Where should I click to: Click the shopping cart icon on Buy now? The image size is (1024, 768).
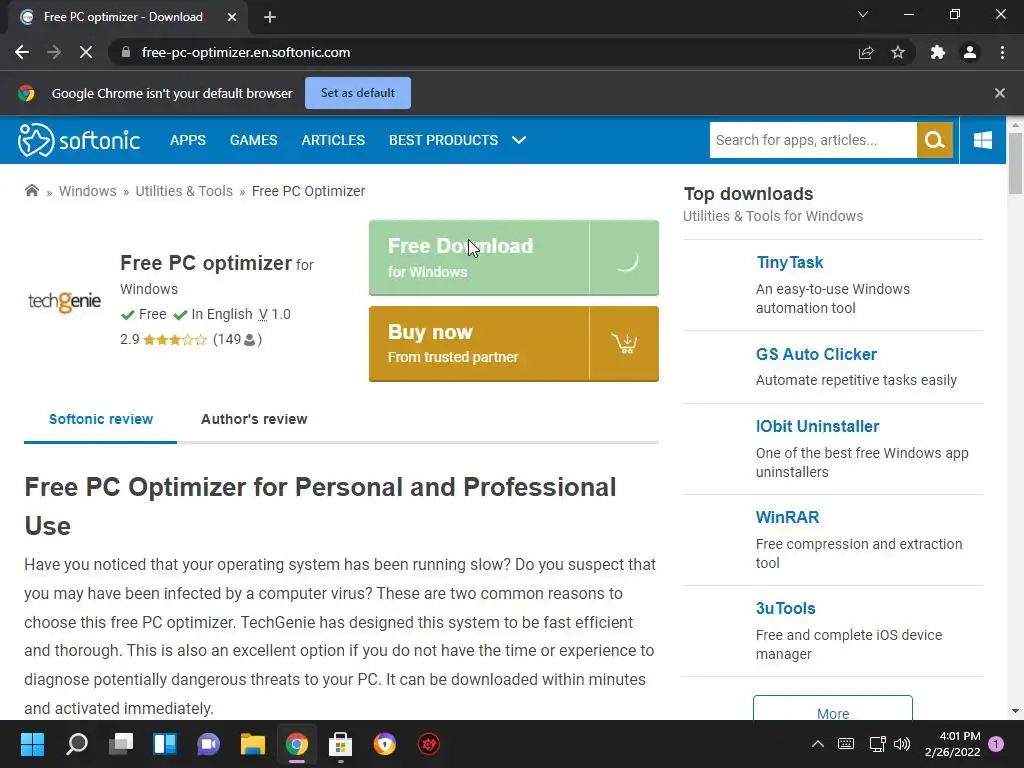click(x=624, y=344)
